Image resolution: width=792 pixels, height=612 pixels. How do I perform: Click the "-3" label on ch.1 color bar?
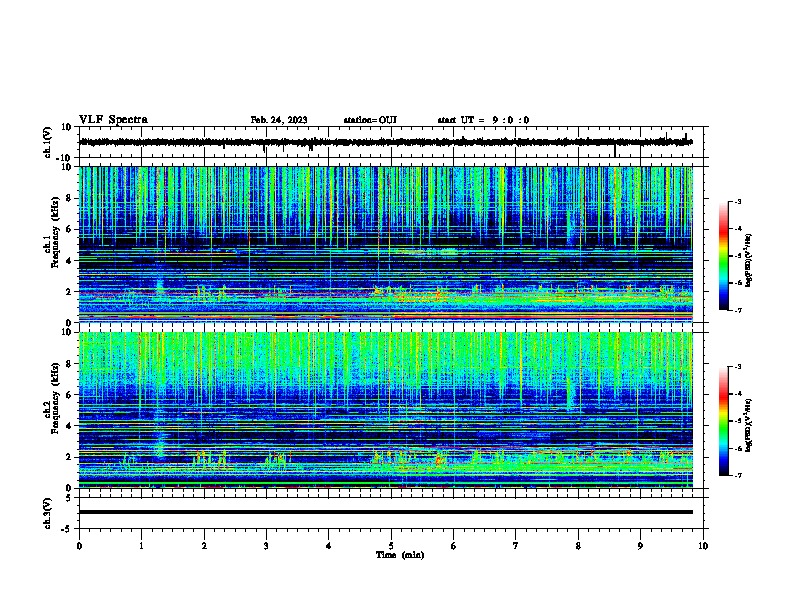737,201
